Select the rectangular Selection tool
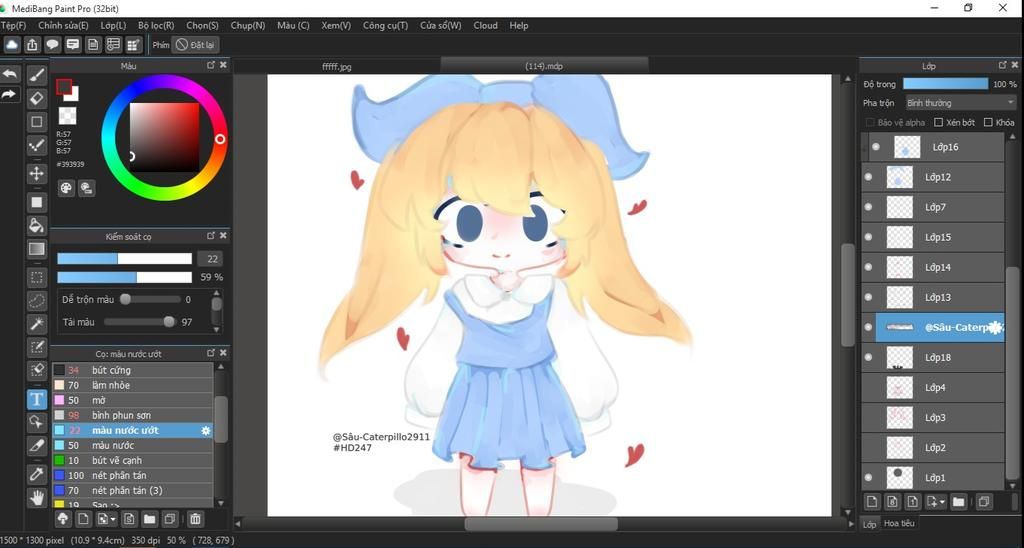 37,277
